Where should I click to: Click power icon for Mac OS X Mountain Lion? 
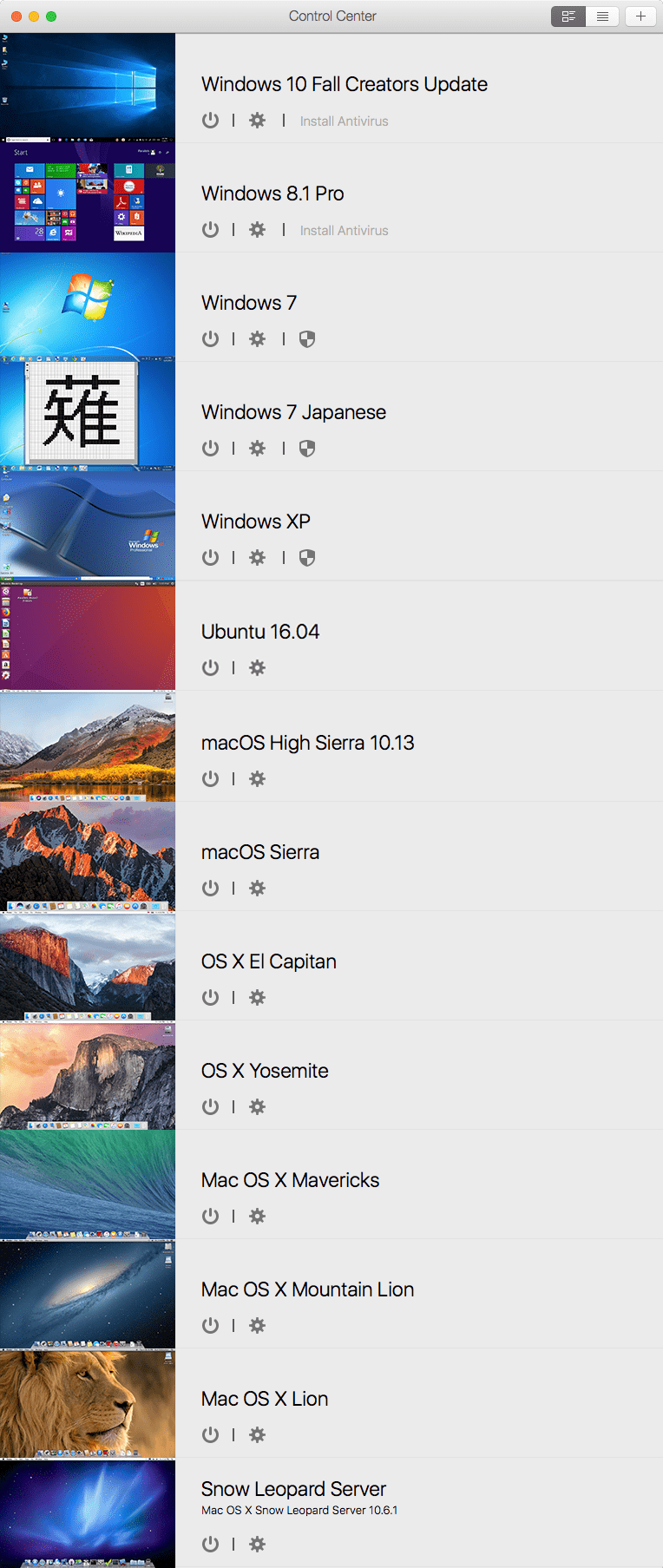210,1326
